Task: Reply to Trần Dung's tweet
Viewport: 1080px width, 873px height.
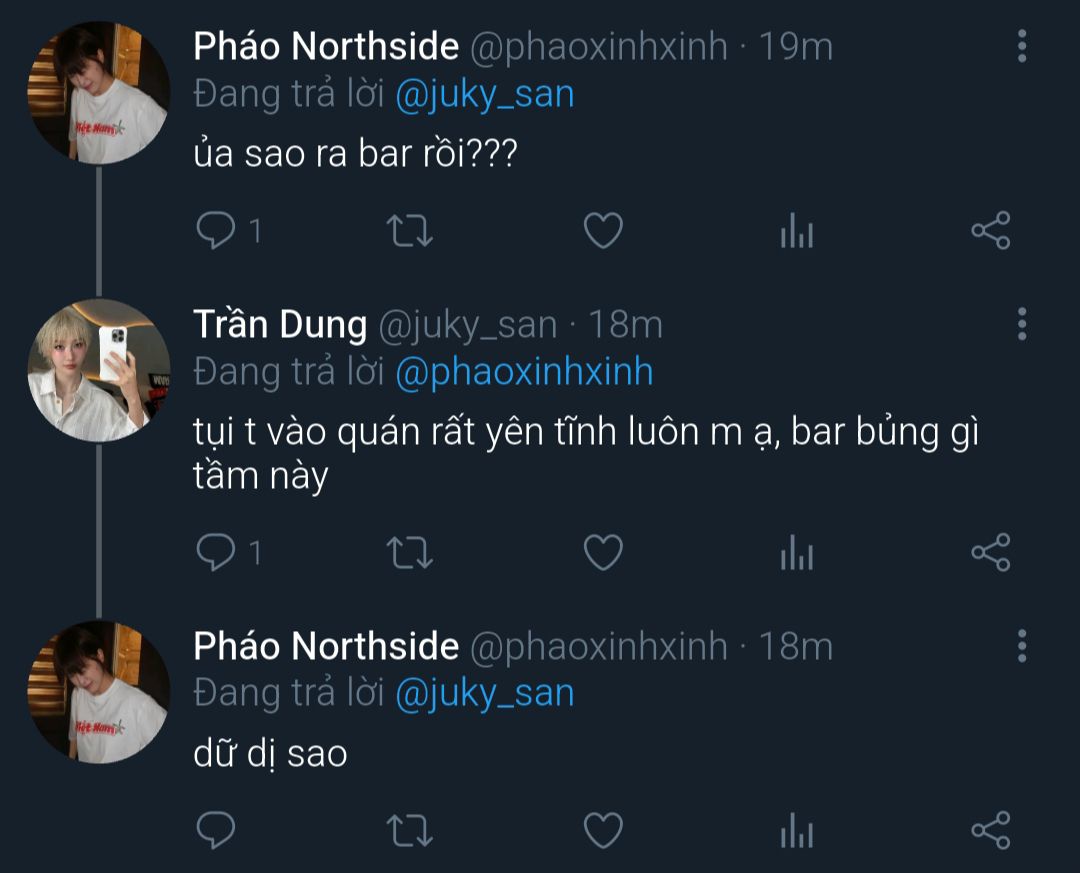Action: (215, 552)
